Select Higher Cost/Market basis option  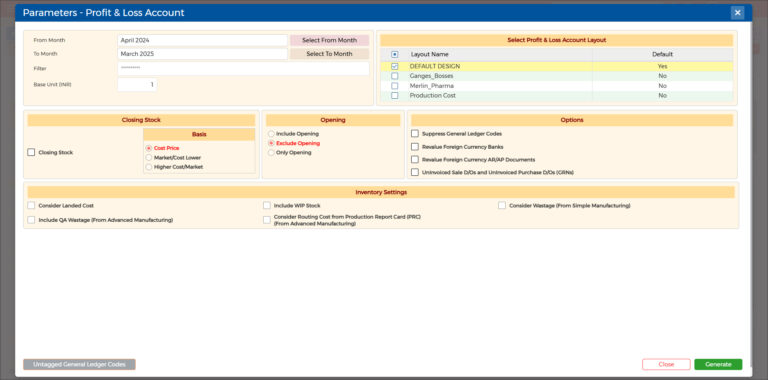(148, 167)
